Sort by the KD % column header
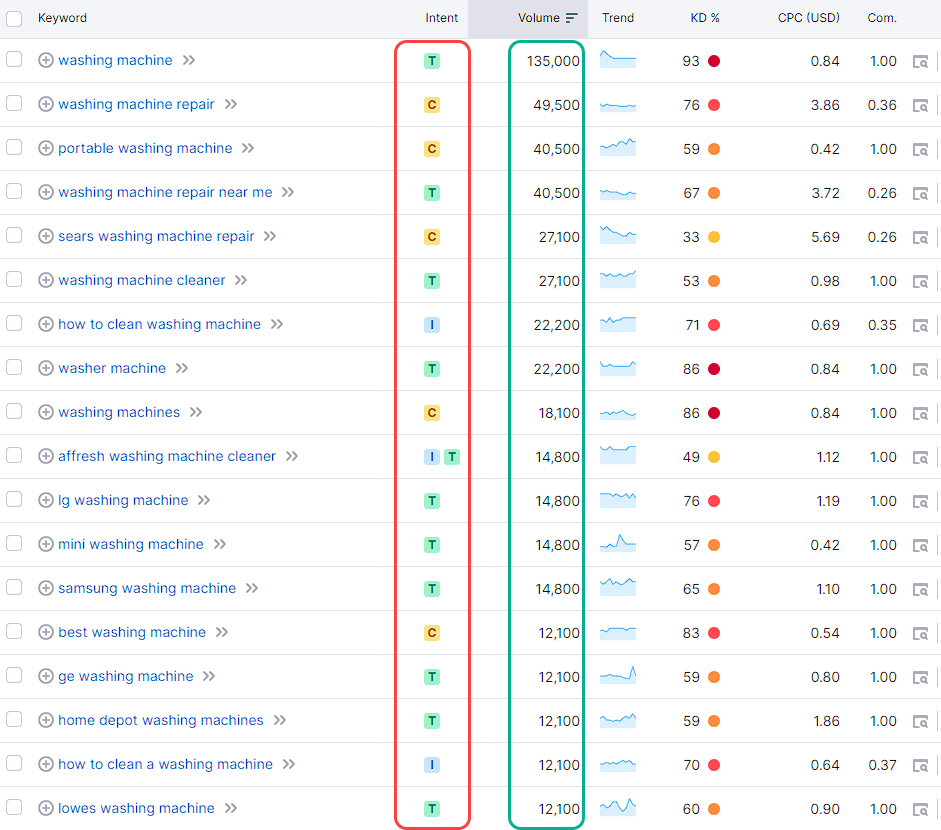The height and width of the screenshot is (830, 941). [704, 18]
